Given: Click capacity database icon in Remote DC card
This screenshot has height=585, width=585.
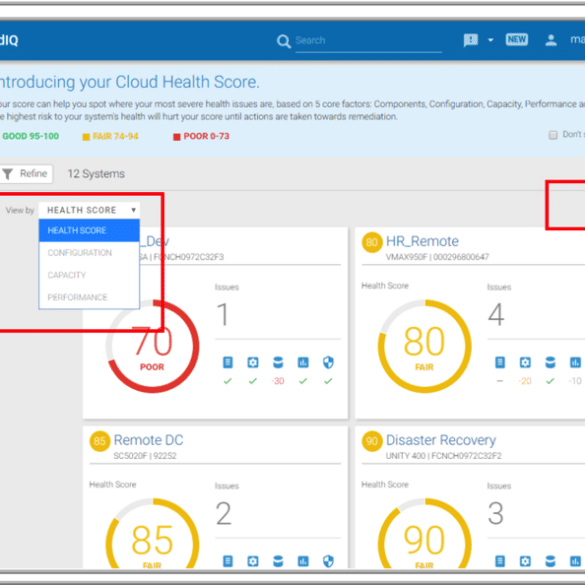Looking at the screenshot, I should point(278,561).
